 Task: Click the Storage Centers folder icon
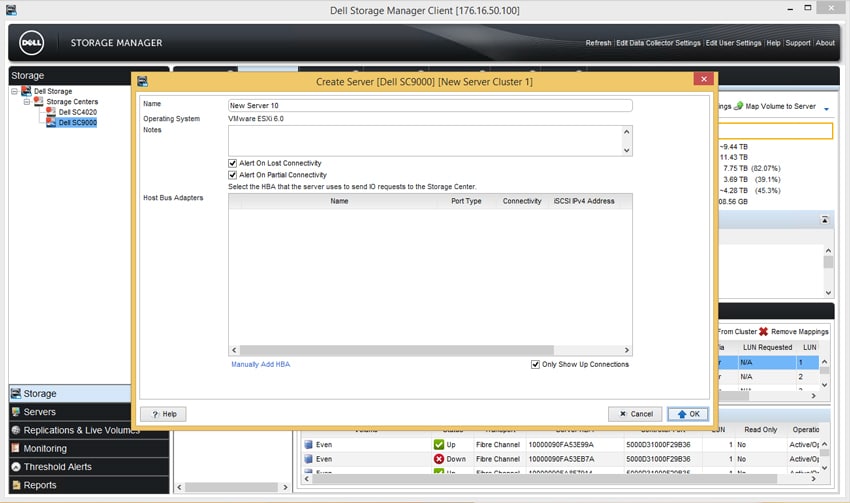pos(38,101)
